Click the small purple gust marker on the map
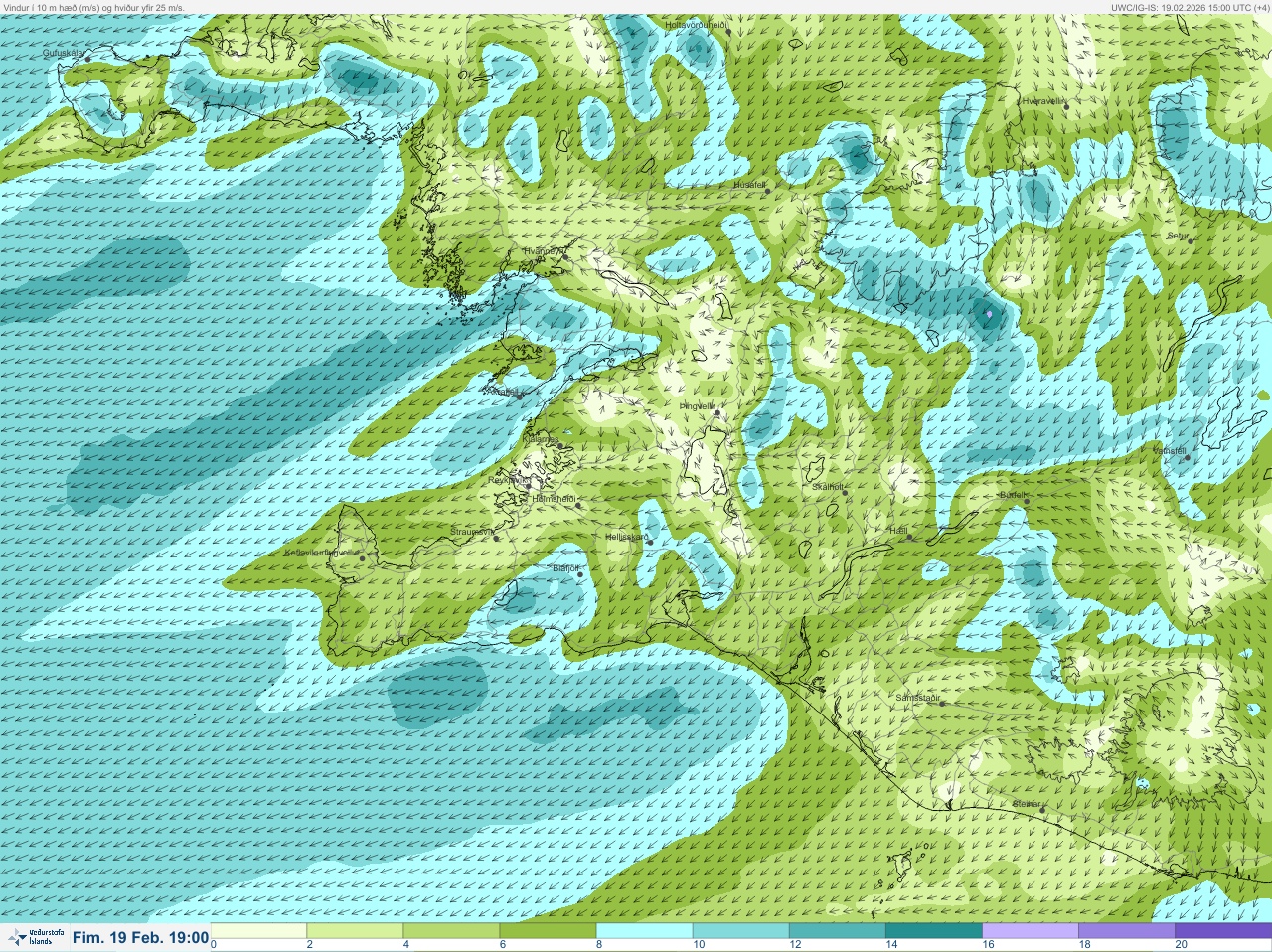 (989, 315)
